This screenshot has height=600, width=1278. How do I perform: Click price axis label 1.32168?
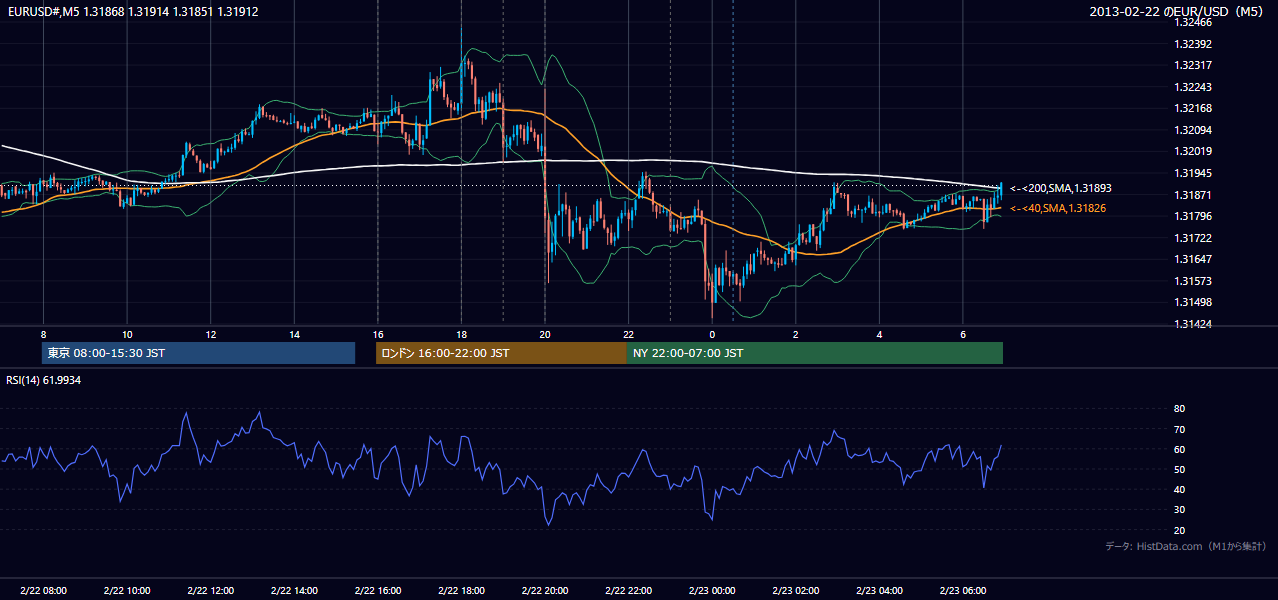[1193, 108]
